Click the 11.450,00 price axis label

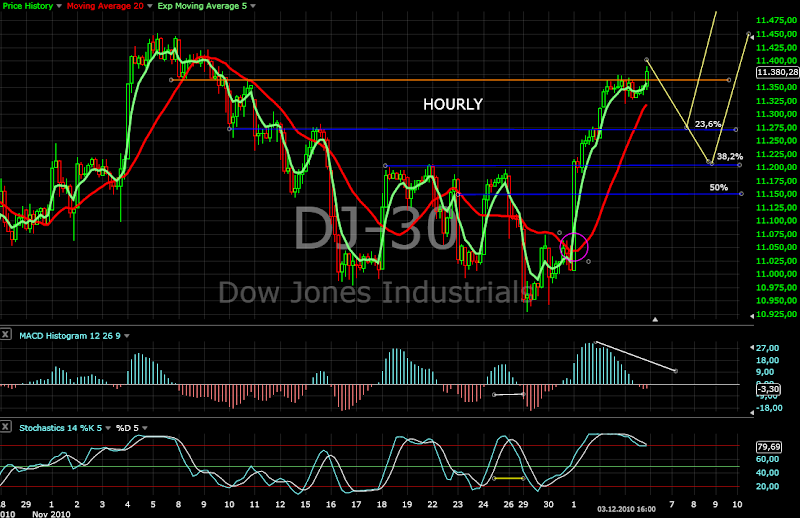tap(777, 34)
